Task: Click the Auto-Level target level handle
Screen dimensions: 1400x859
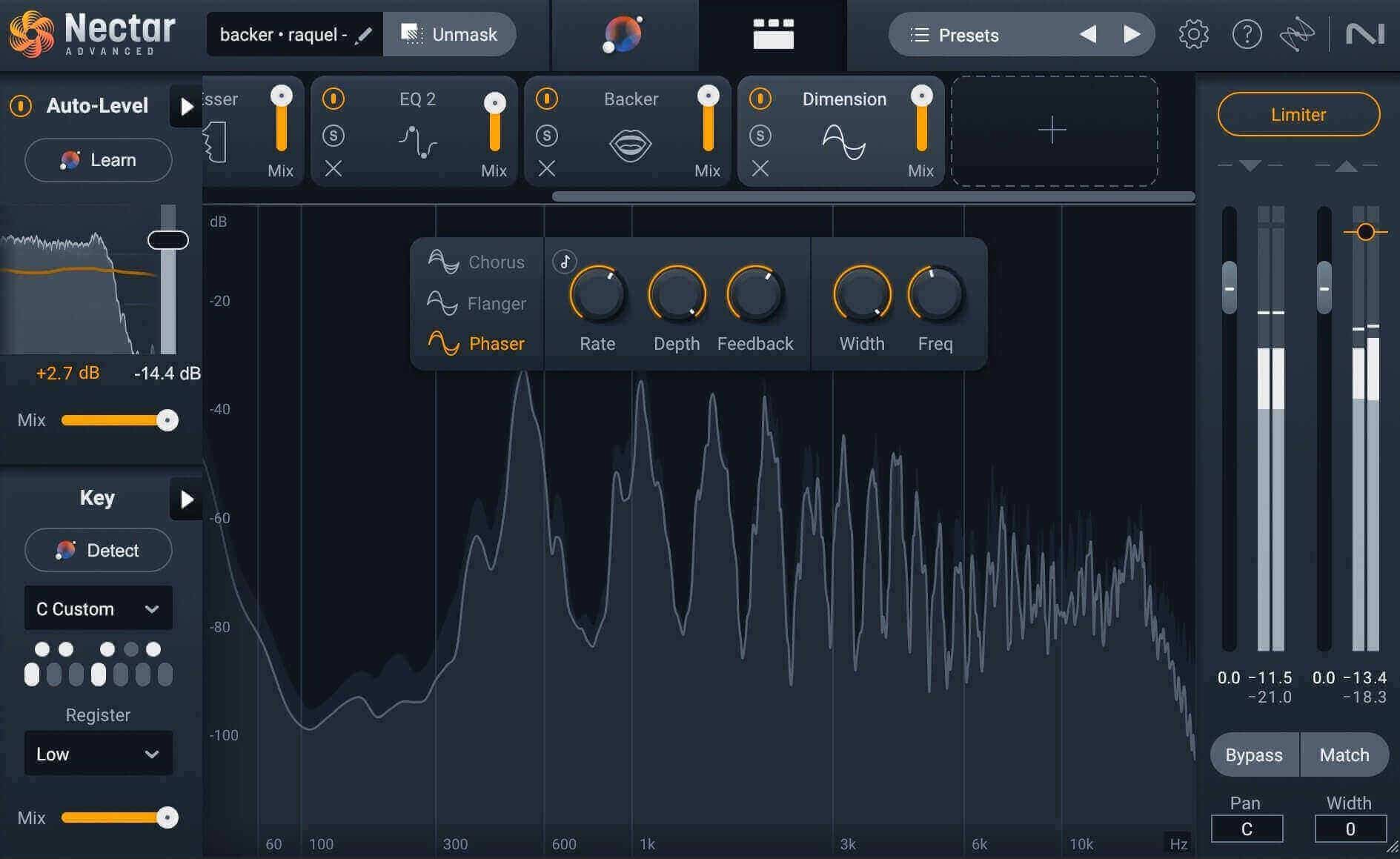Action: click(168, 240)
